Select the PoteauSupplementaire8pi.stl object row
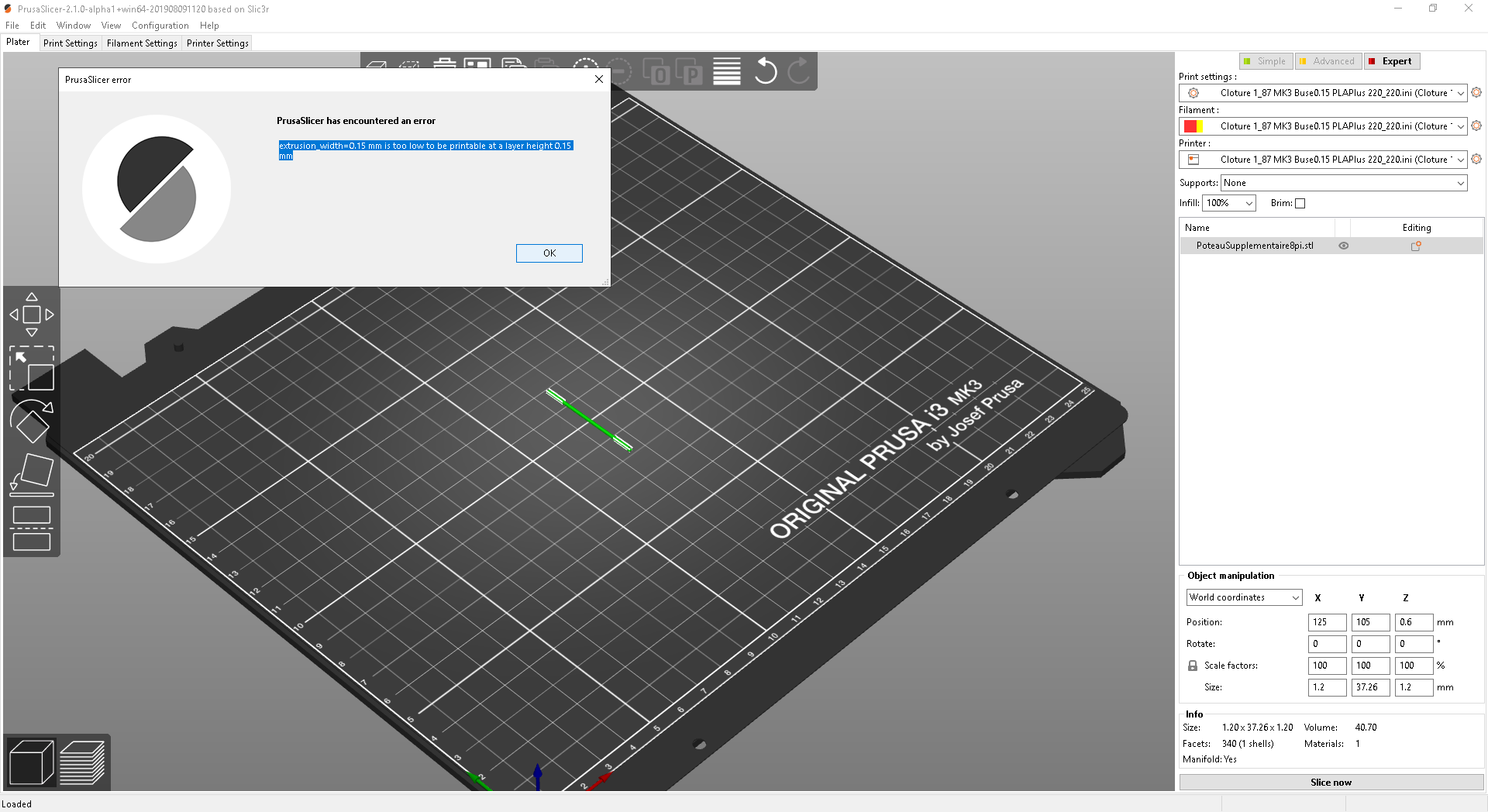 pyautogui.click(x=1331, y=246)
